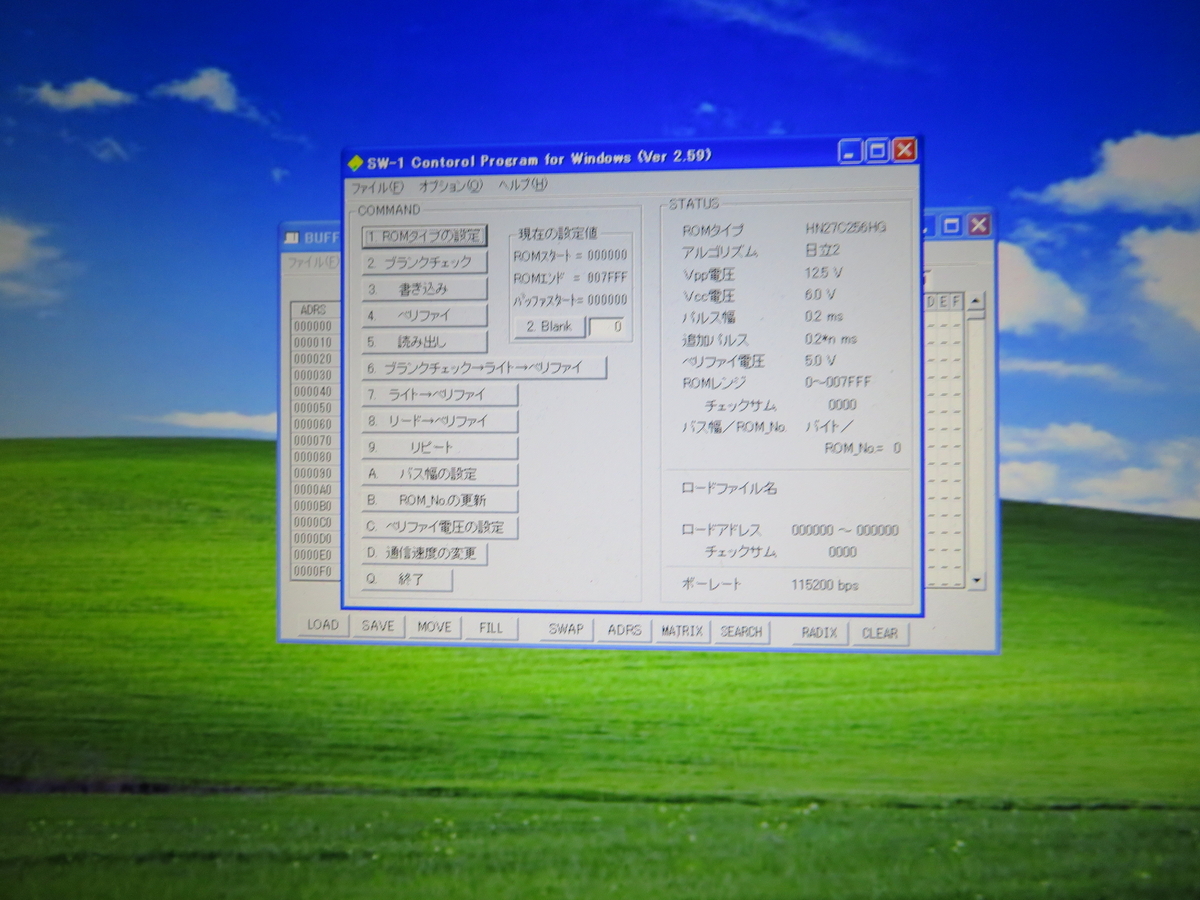
Task: Click the 5. 読み出し button
Action: [424, 341]
